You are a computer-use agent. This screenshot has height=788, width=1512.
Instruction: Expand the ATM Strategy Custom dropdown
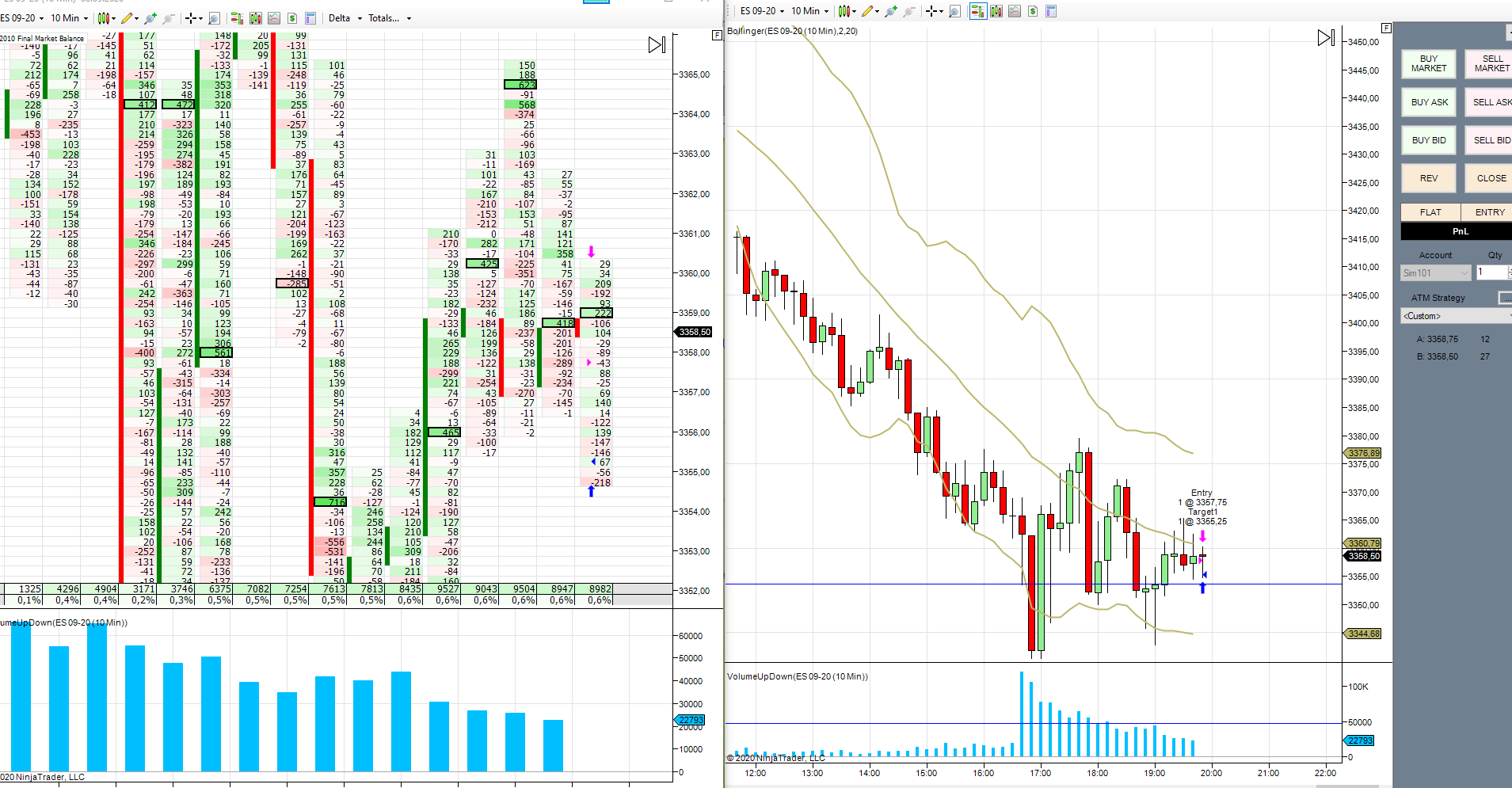point(1456,316)
